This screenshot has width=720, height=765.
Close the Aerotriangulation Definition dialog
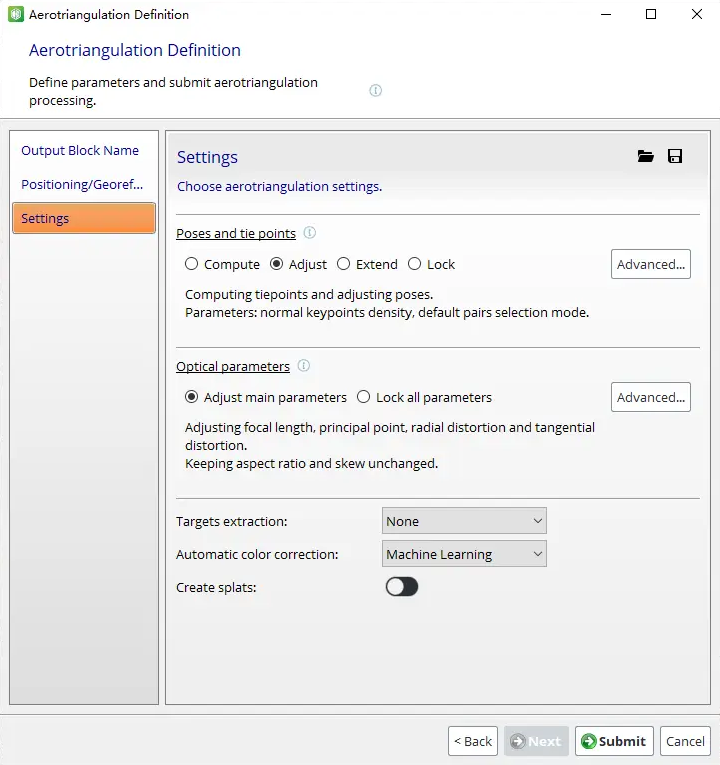(697, 14)
